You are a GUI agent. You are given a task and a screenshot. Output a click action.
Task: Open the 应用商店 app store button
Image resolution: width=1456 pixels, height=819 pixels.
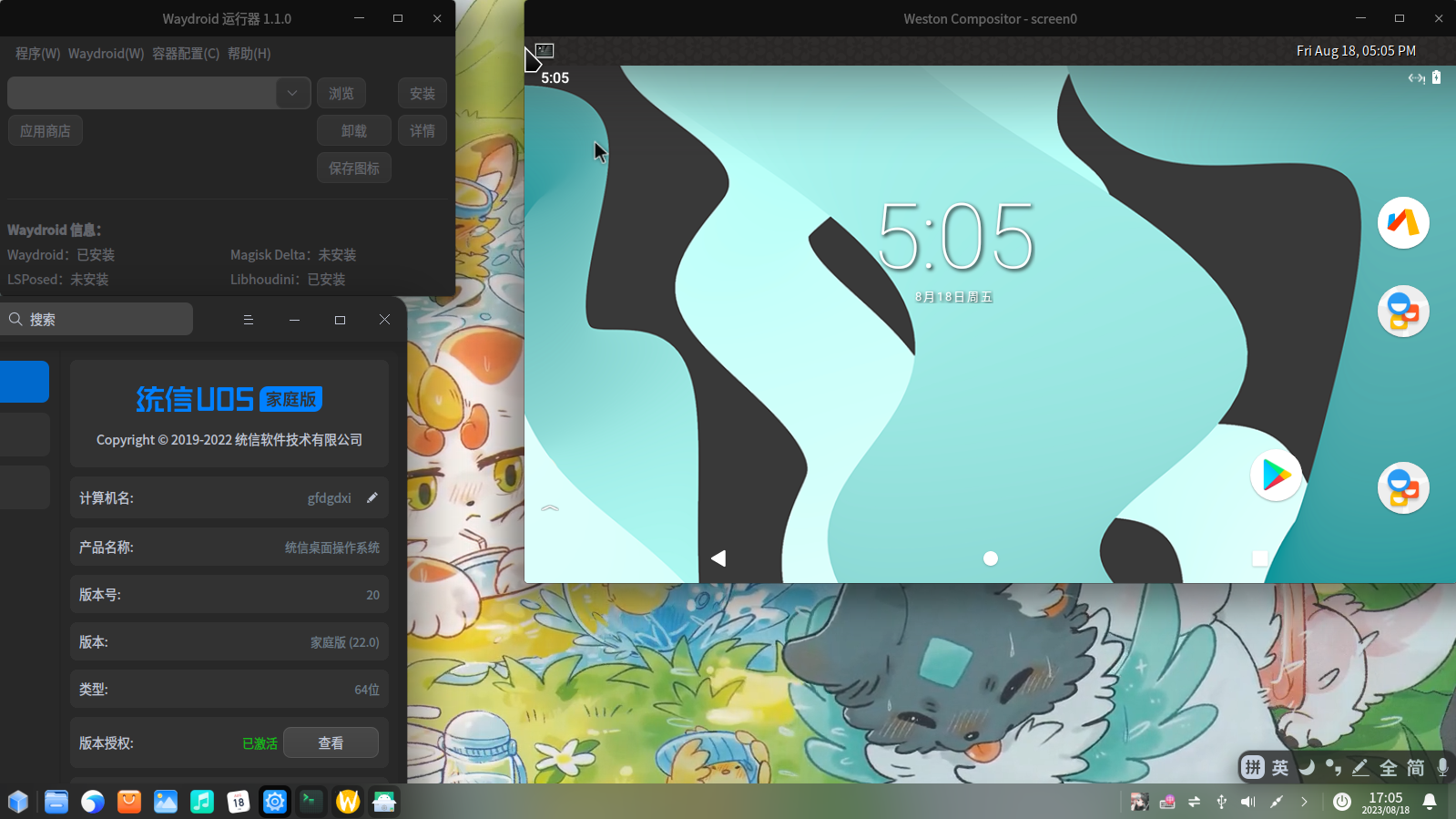pos(46,130)
